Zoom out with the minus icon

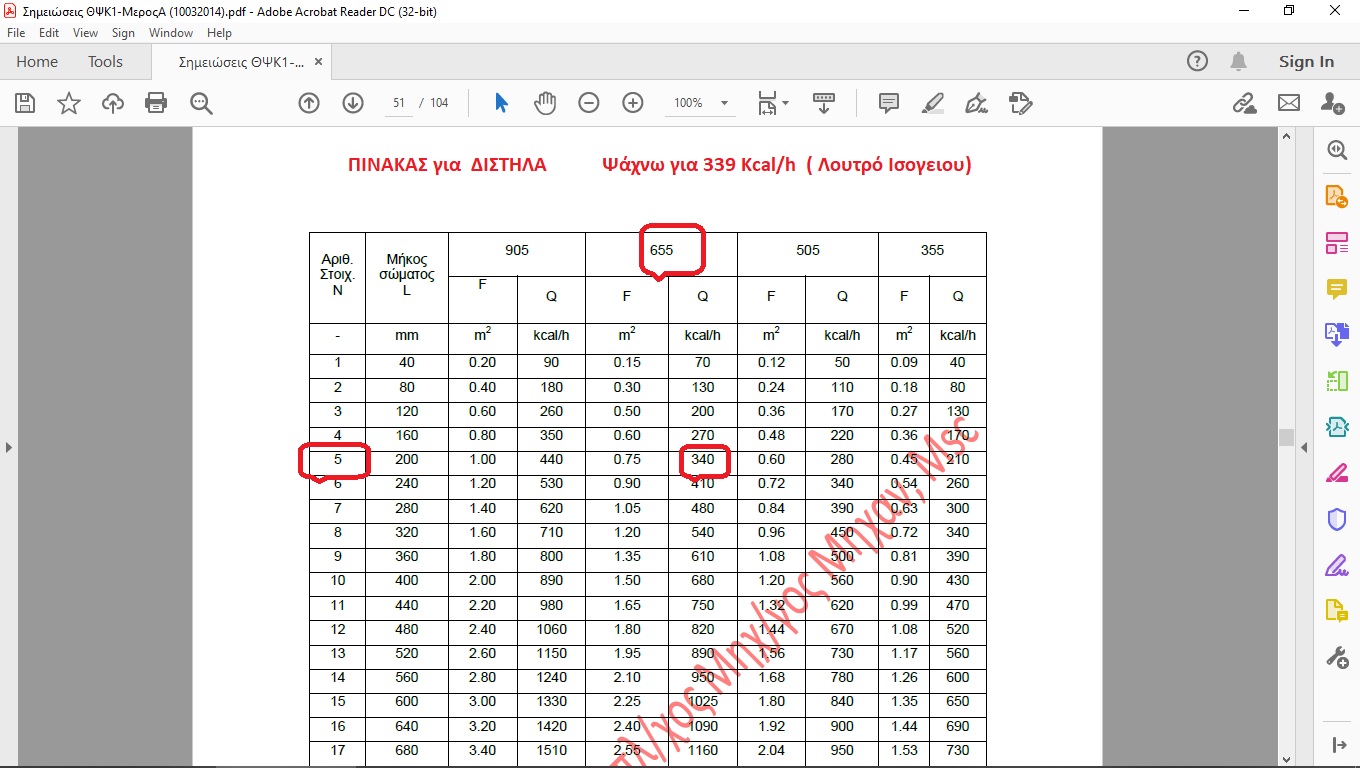(x=589, y=103)
